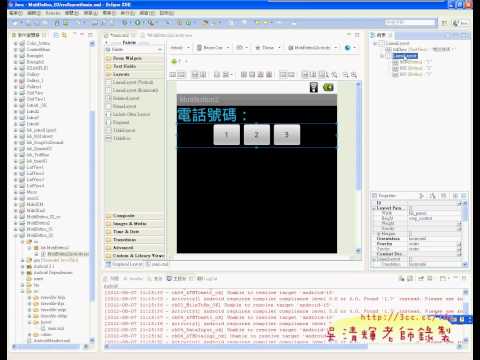Image resolution: width=480 pixels, height=360 pixels.
Task: Select main.xml under layout folder
Action: [53, 328]
